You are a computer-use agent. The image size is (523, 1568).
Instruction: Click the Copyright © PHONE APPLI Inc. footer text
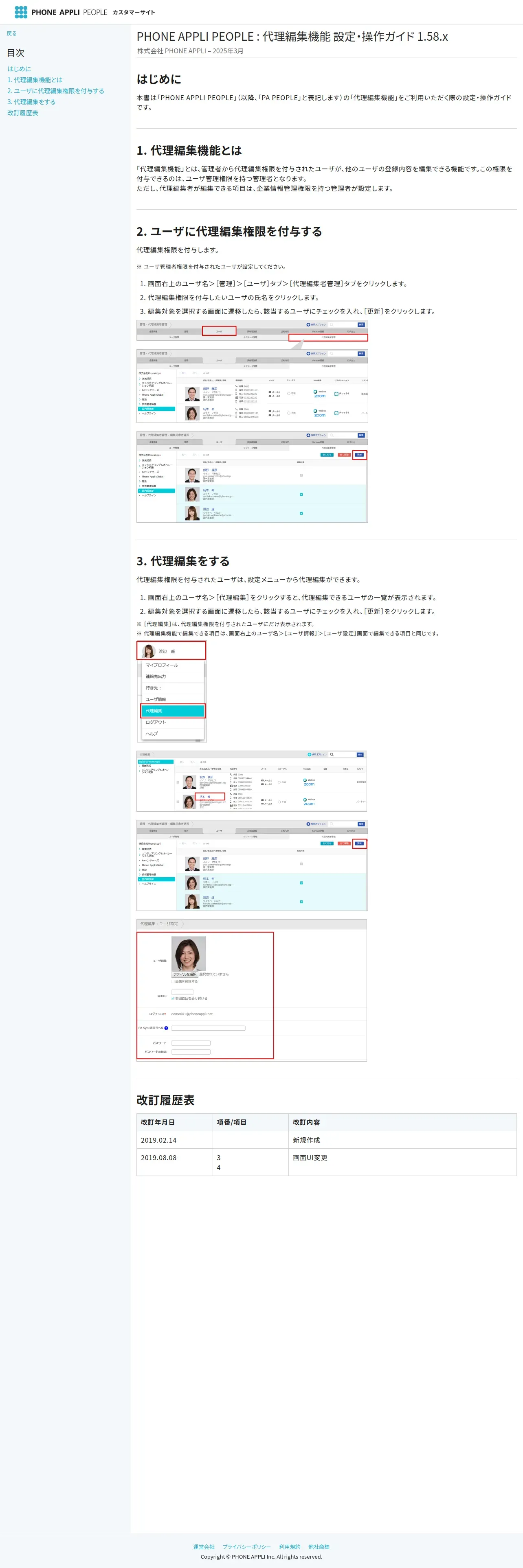point(262,1557)
